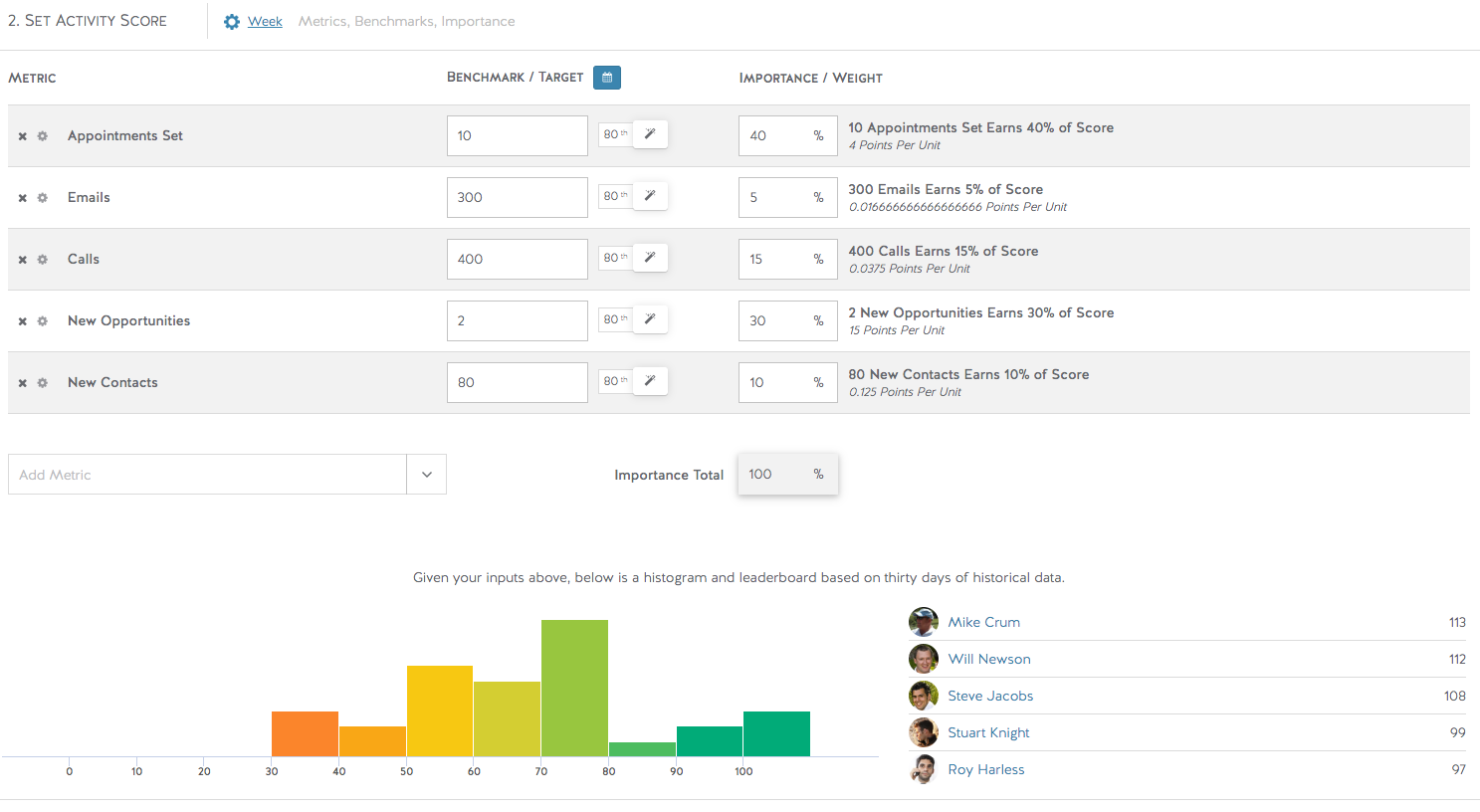
Task: Remove the Appointments Set metric
Action: [22, 136]
